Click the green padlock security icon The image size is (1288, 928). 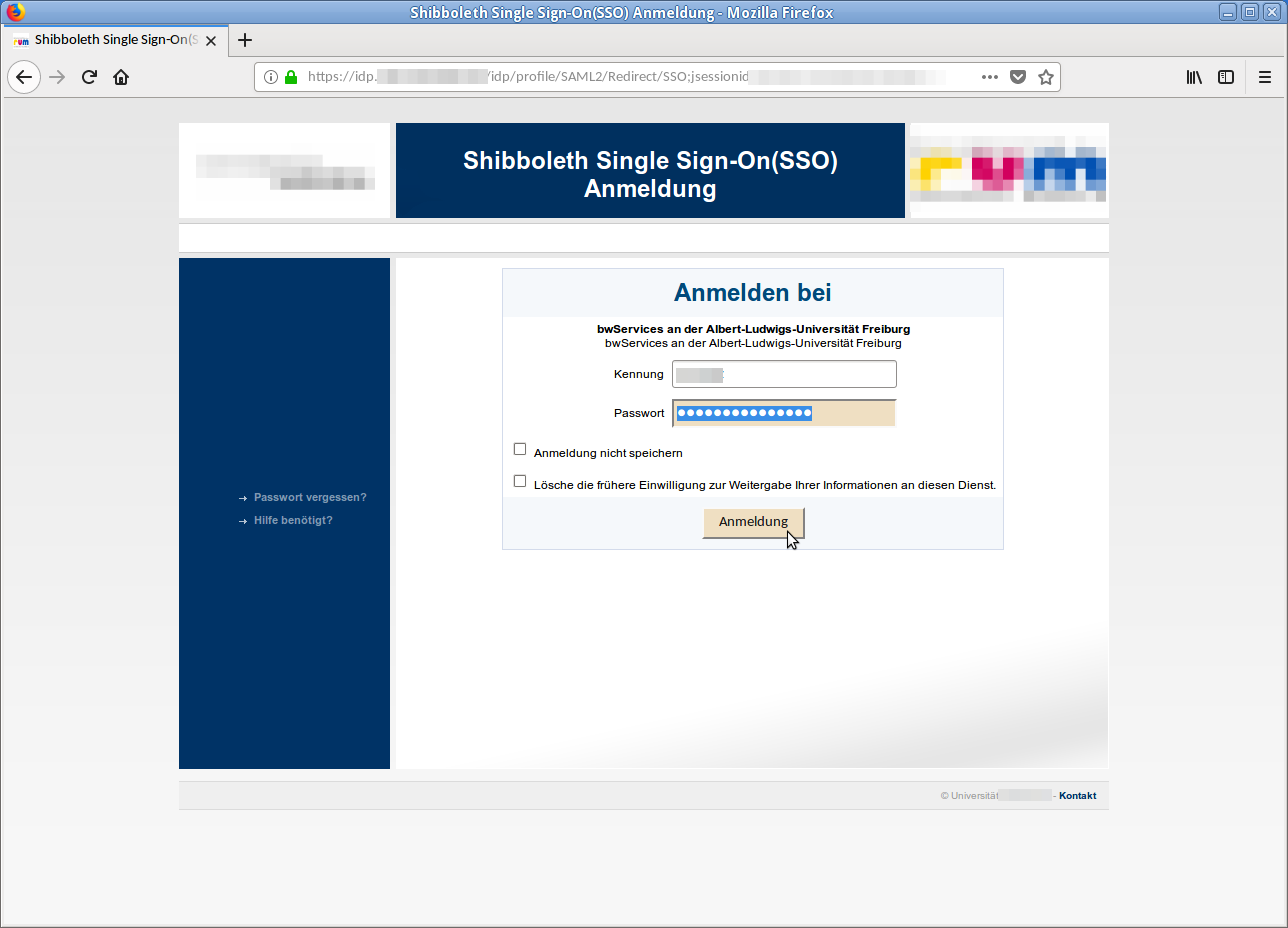pos(291,77)
